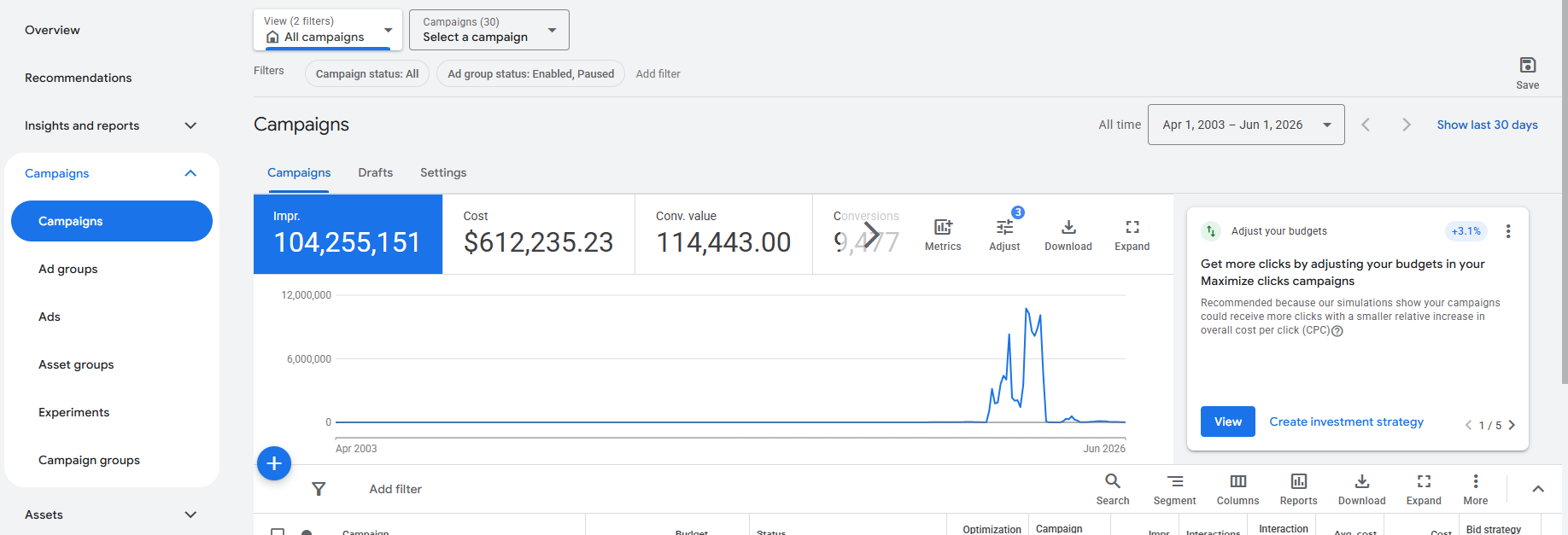Click Create investment strategy link
Screen dimensions: 1568x535
coord(1346,422)
